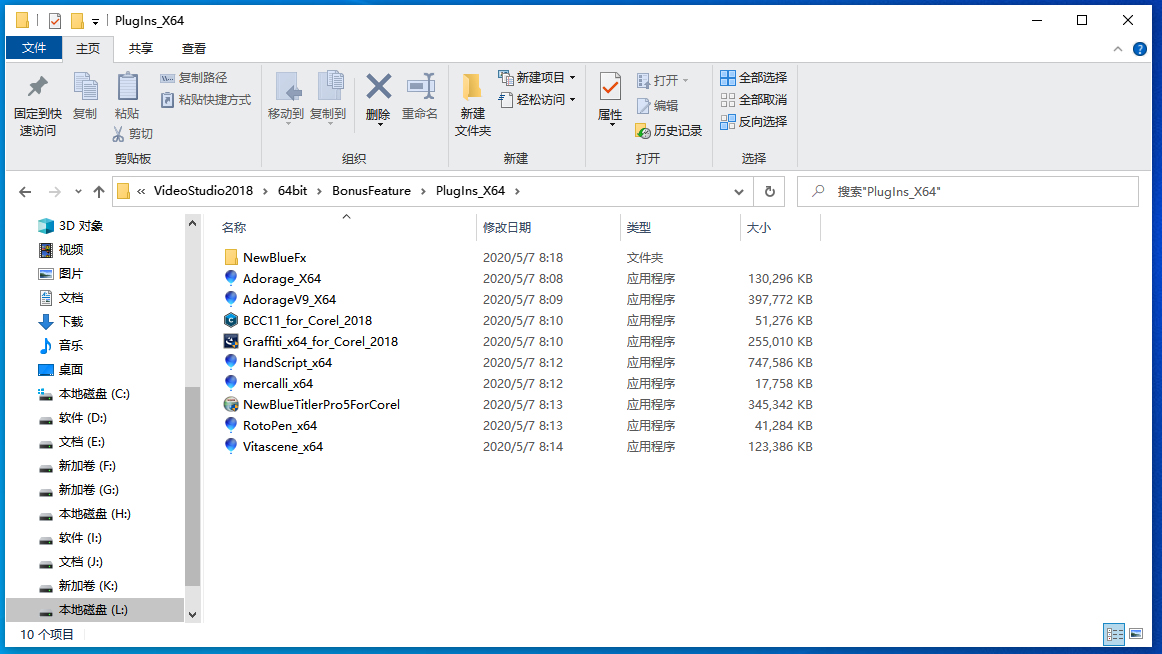This screenshot has width=1162, height=654.
Task: Sort by the 大小 column header
Action: pyautogui.click(x=759, y=228)
